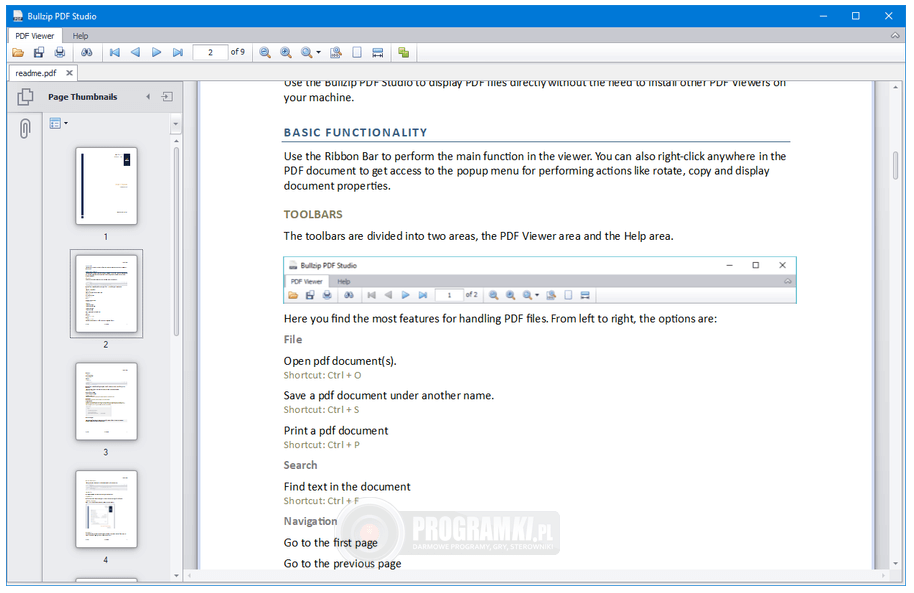Switch to the PDF Viewer ribbon tab
914x593 pixels.
click(34, 36)
